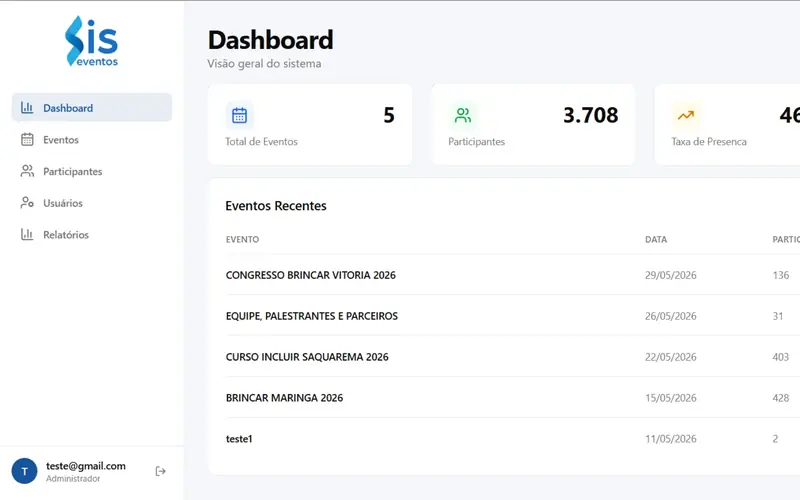Click the EVENTO column header

point(242,239)
